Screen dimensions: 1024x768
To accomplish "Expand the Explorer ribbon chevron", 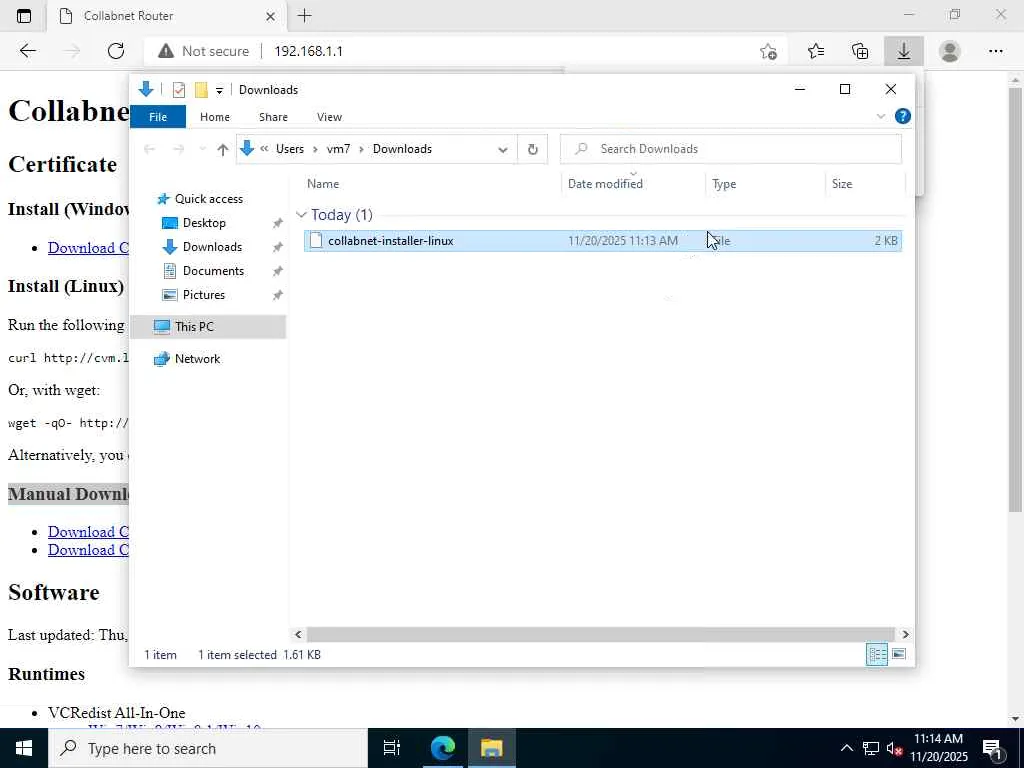I will tap(880, 116).
